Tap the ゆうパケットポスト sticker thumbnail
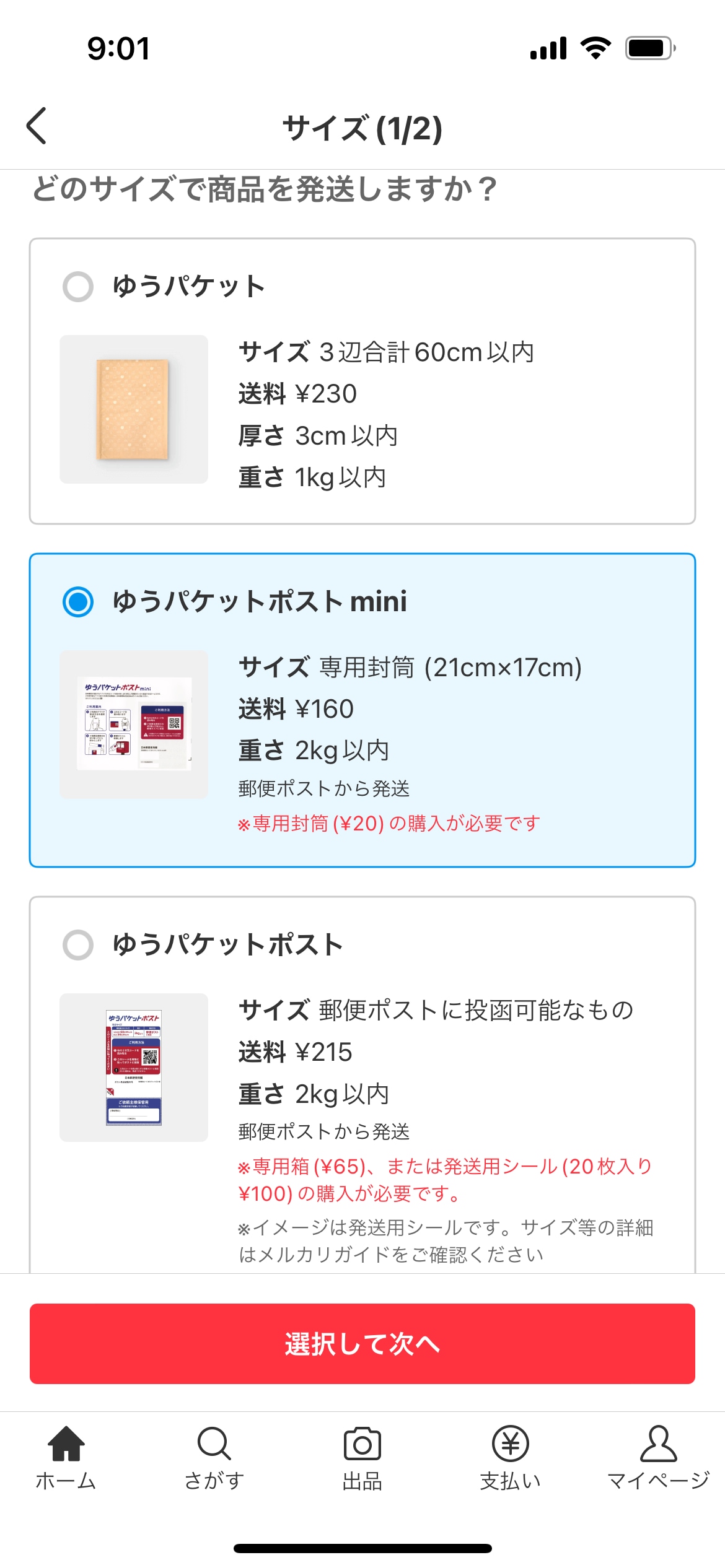This screenshot has height=1568, width=725. tap(134, 1068)
